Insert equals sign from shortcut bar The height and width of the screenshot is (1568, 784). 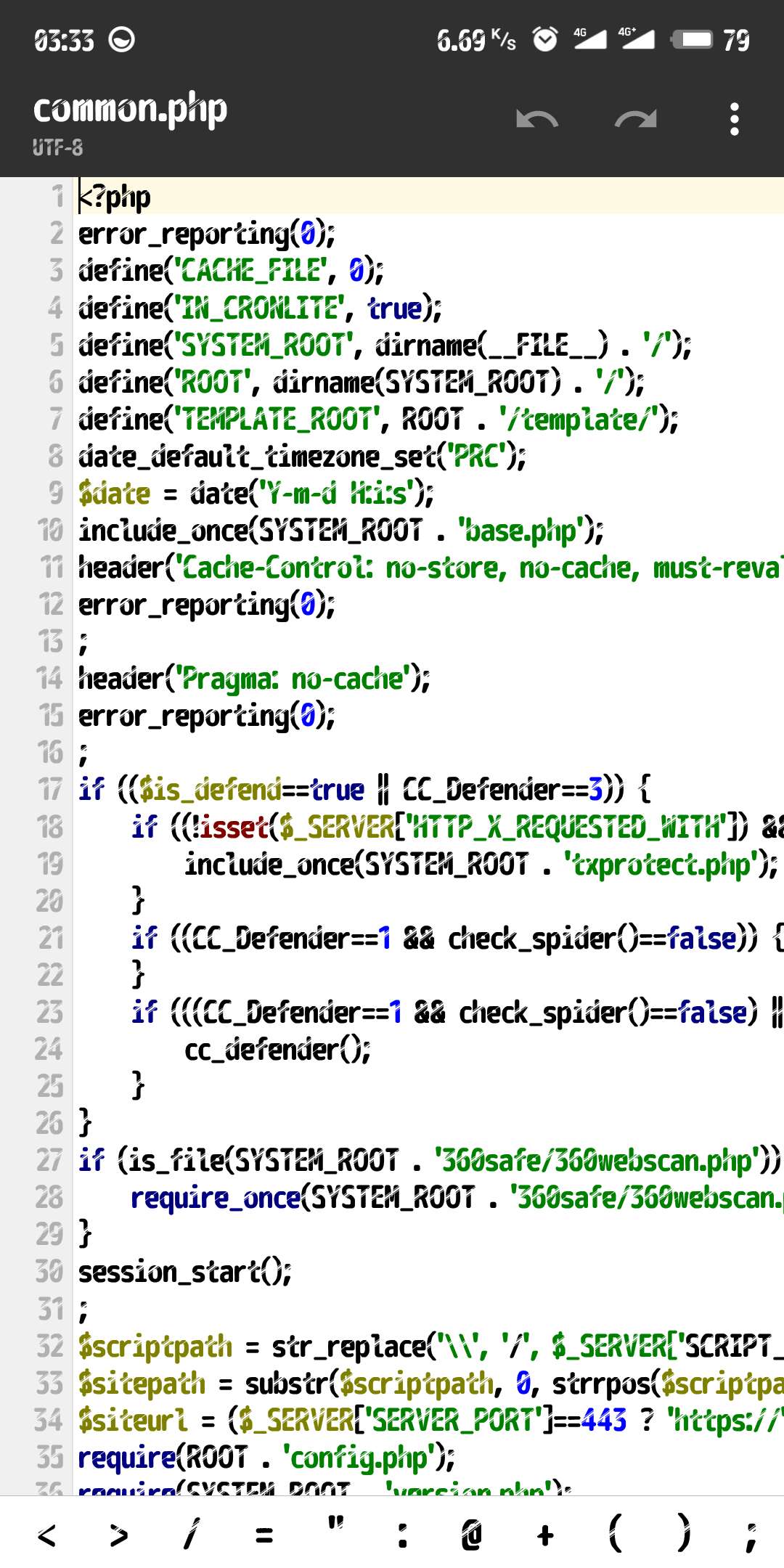[x=264, y=1535]
